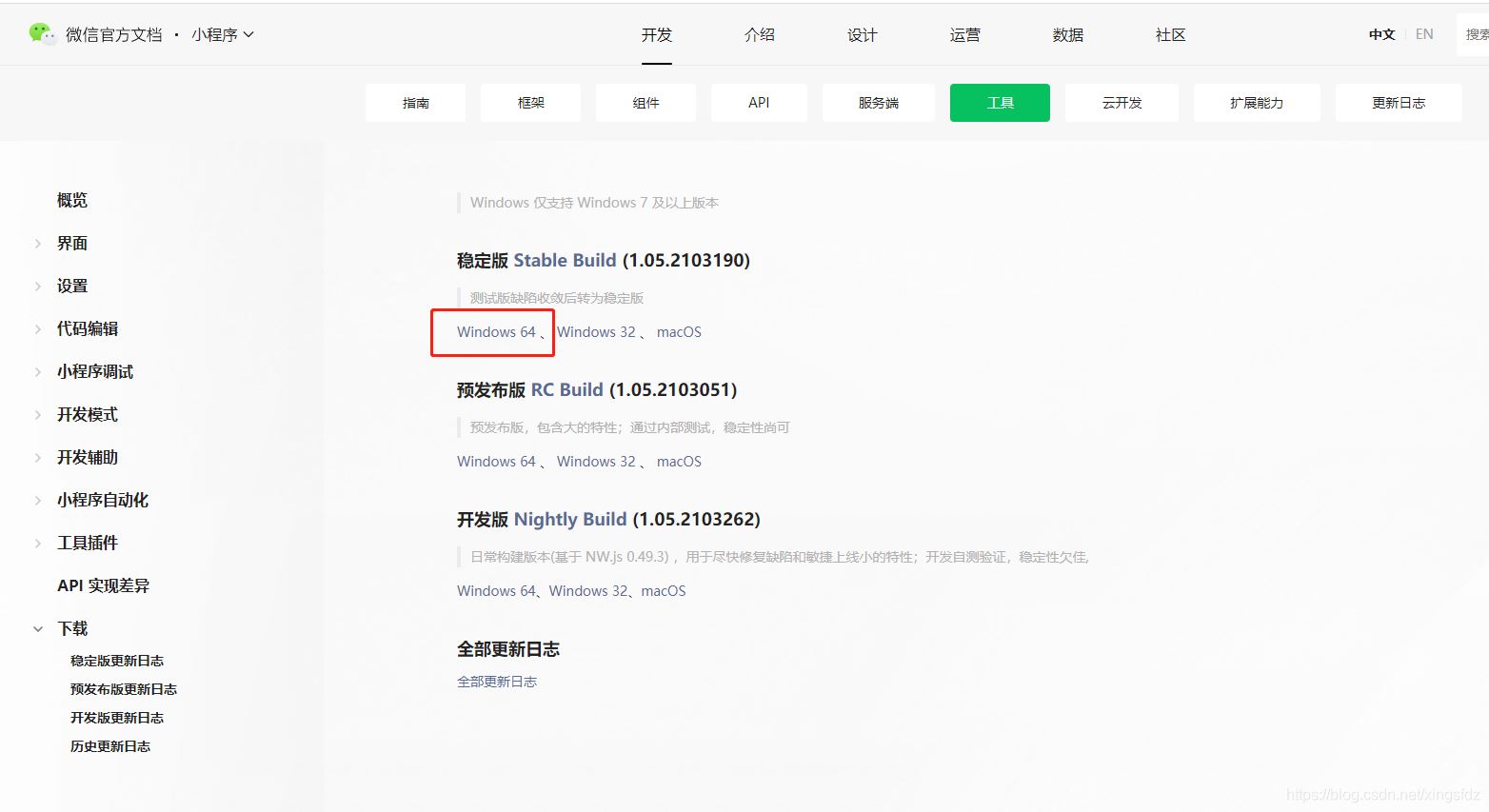The width and height of the screenshot is (1489, 812).
Task: Select the 框架 sub-navigation button
Action: (530, 103)
